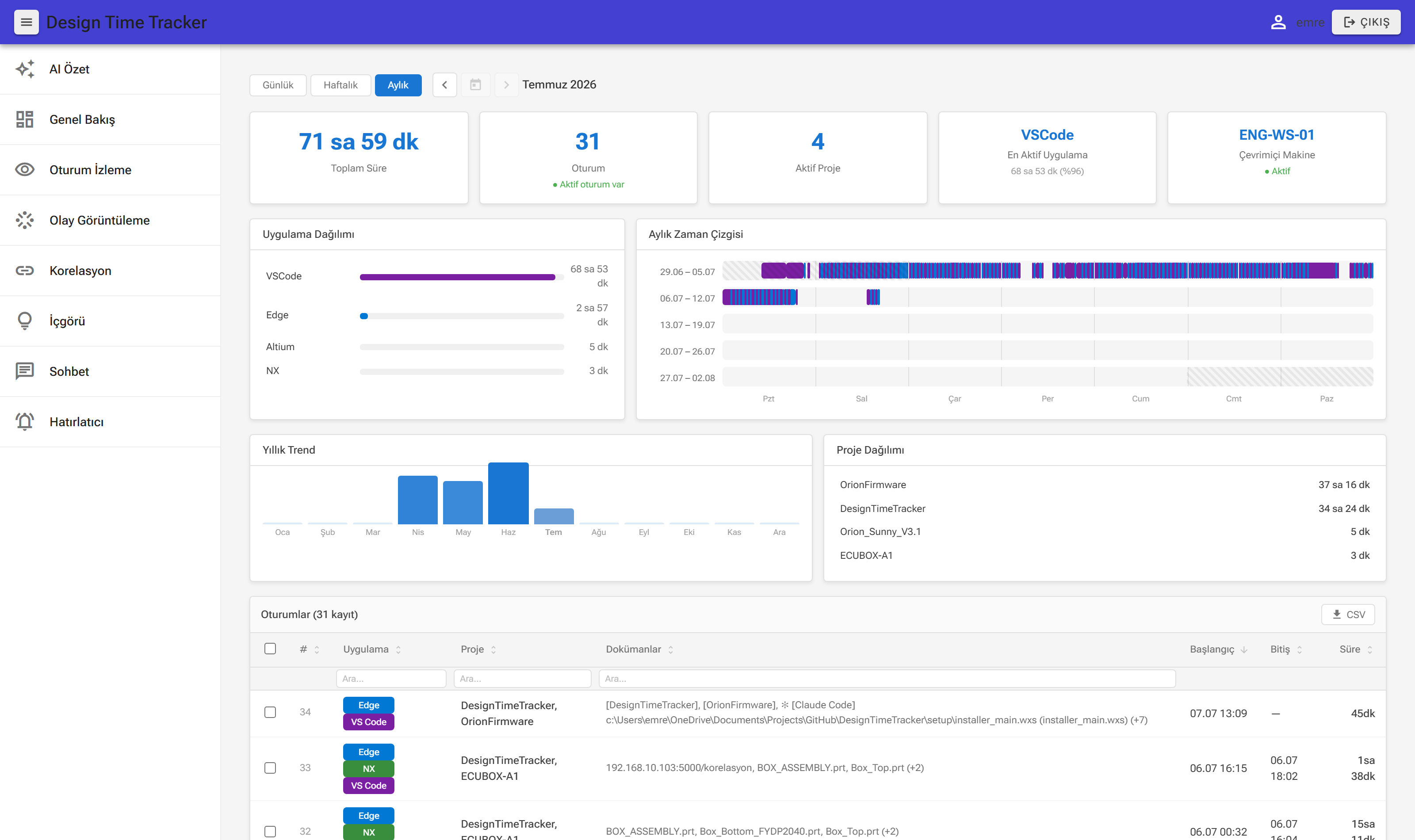
Task: Click the Tem bar in Yıllık Trend
Action: 554,516
